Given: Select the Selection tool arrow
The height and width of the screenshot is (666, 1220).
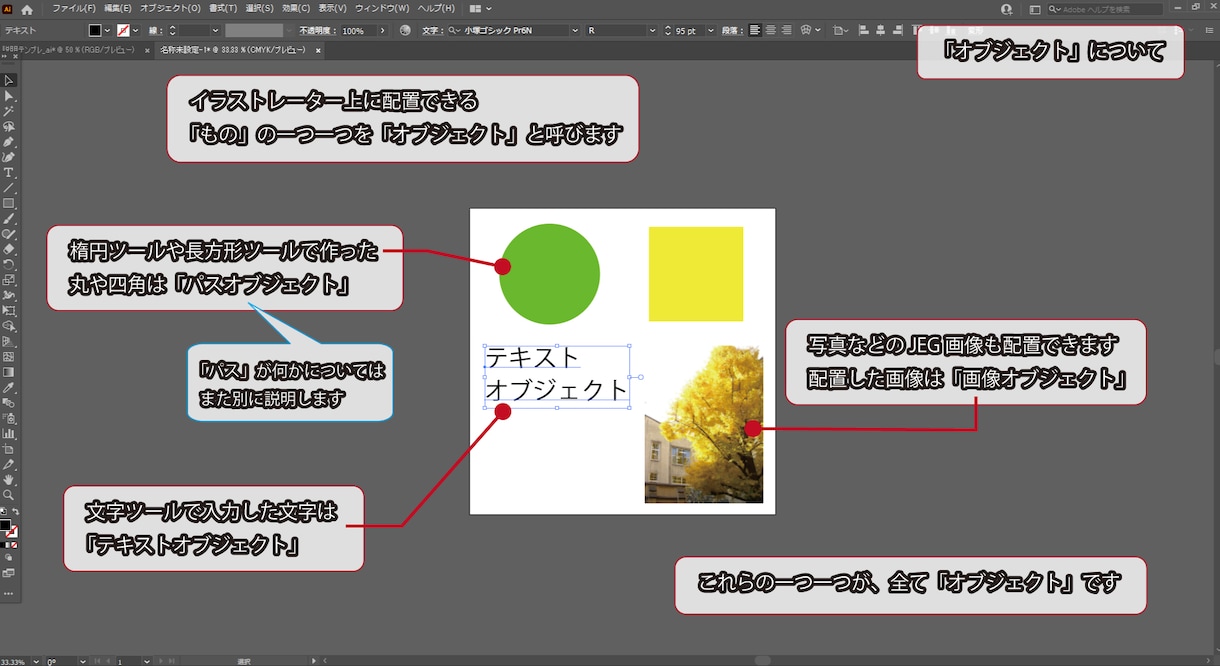Looking at the screenshot, I should (x=9, y=80).
